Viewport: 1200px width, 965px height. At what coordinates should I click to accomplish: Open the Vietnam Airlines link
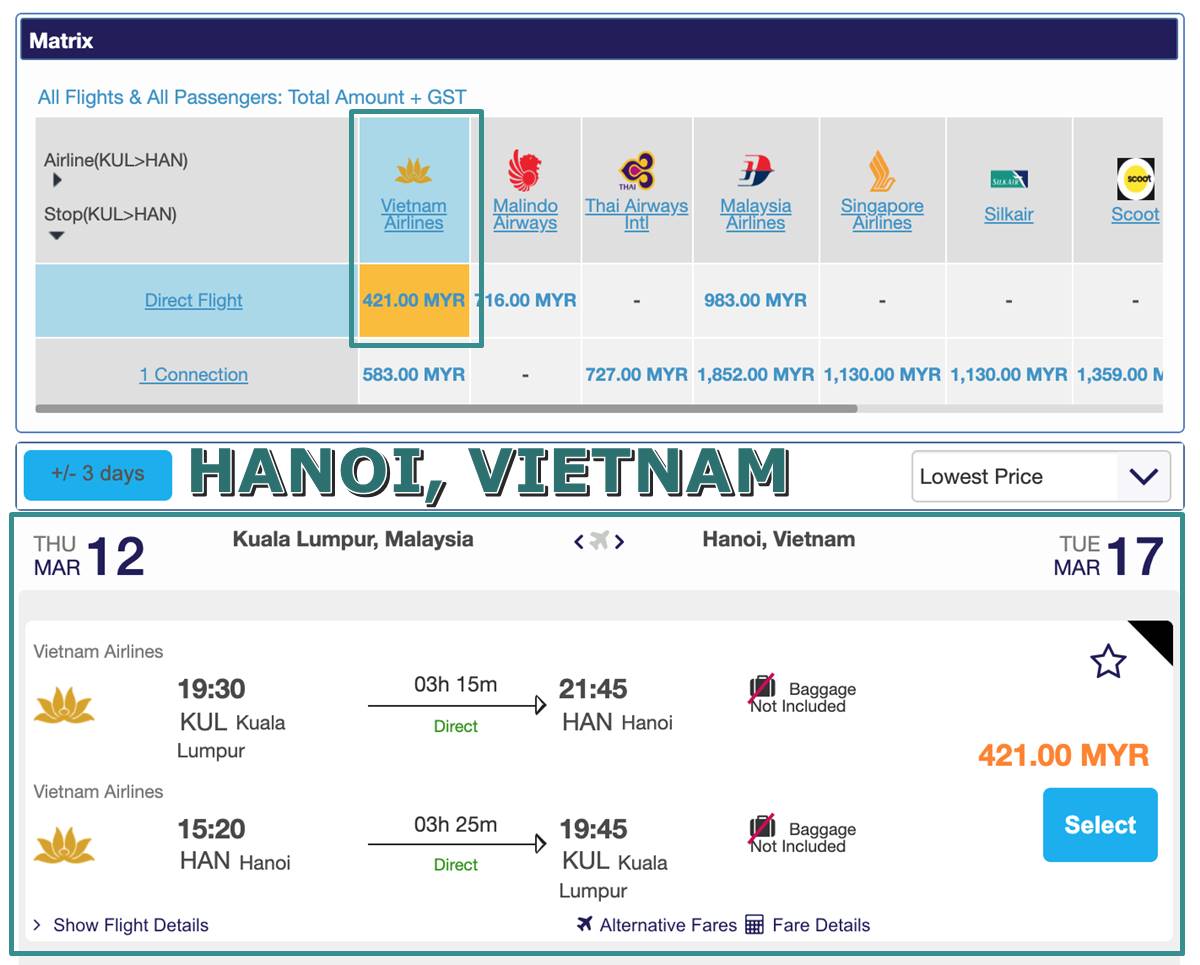pyautogui.click(x=414, y=214)
